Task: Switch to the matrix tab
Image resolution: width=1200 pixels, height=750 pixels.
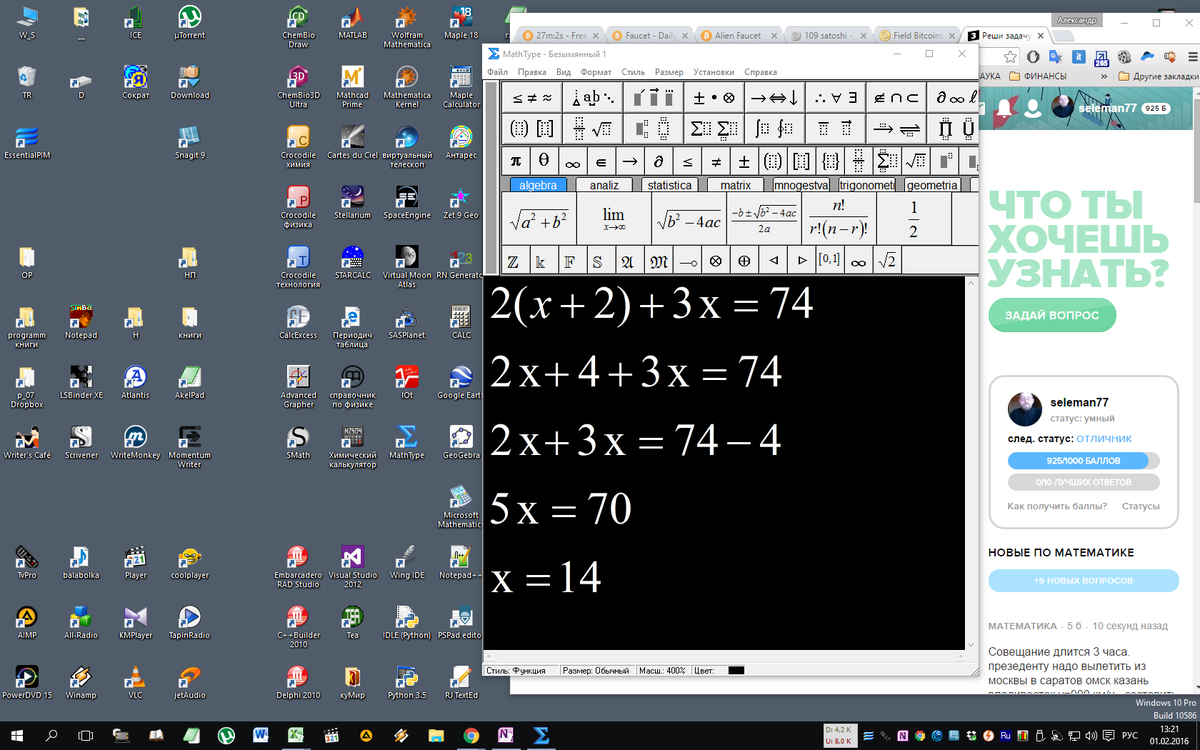Action: click(735, 185)
